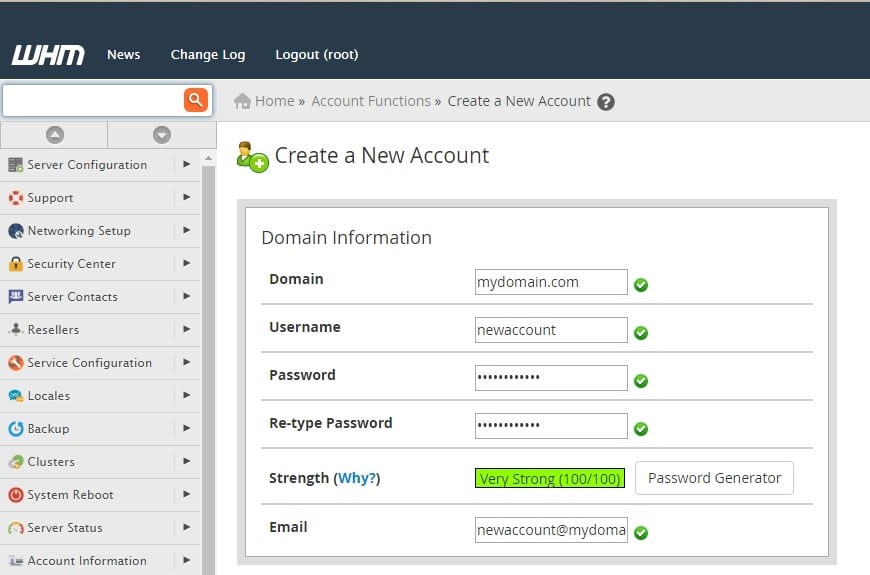Click the Home icon in breadcrumb

tap(242, 101)
